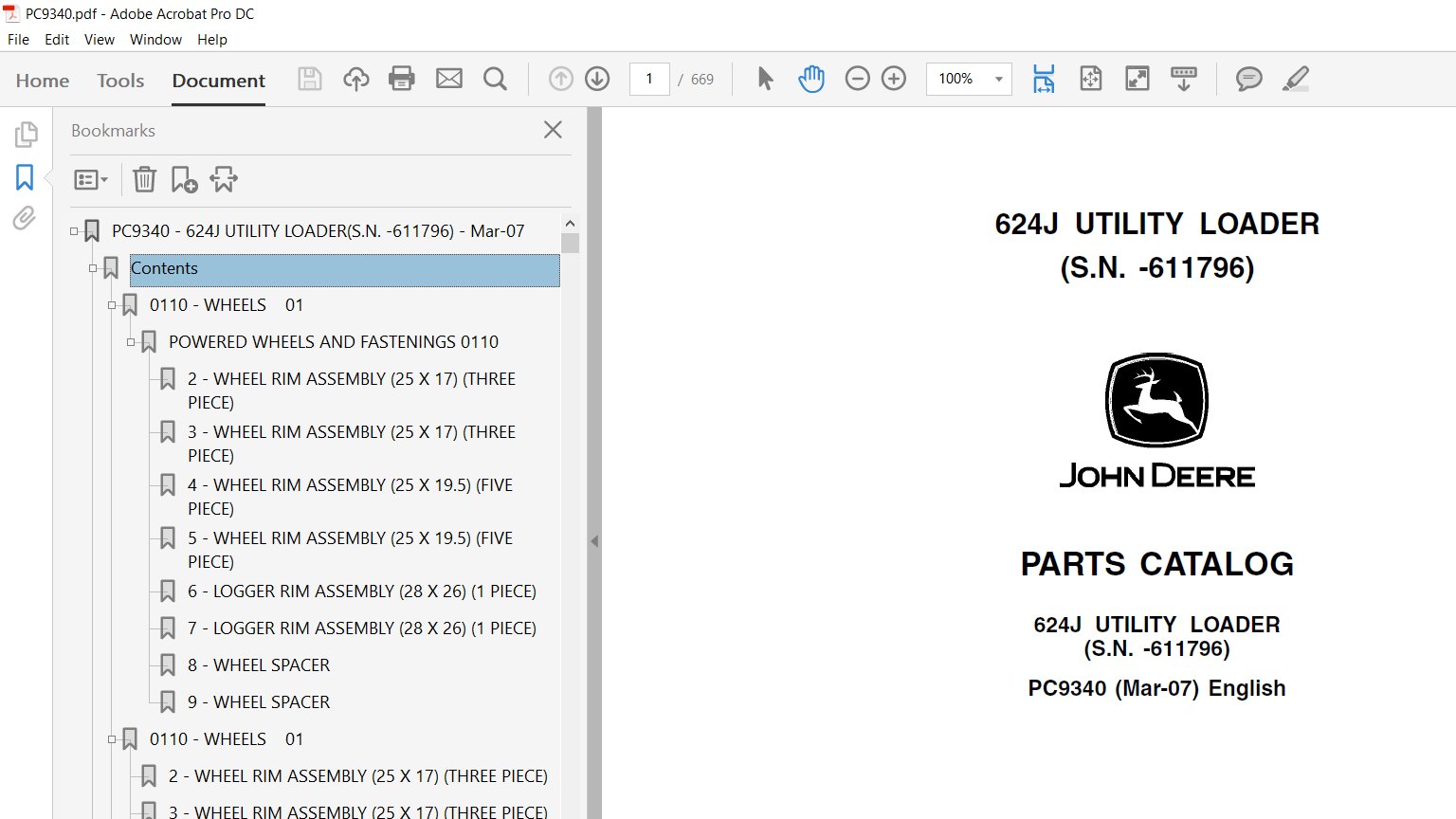Screen dimensions: 1456x819
Task: Select the Document tab
Action: pyautogui.click(x=219, y=81)
